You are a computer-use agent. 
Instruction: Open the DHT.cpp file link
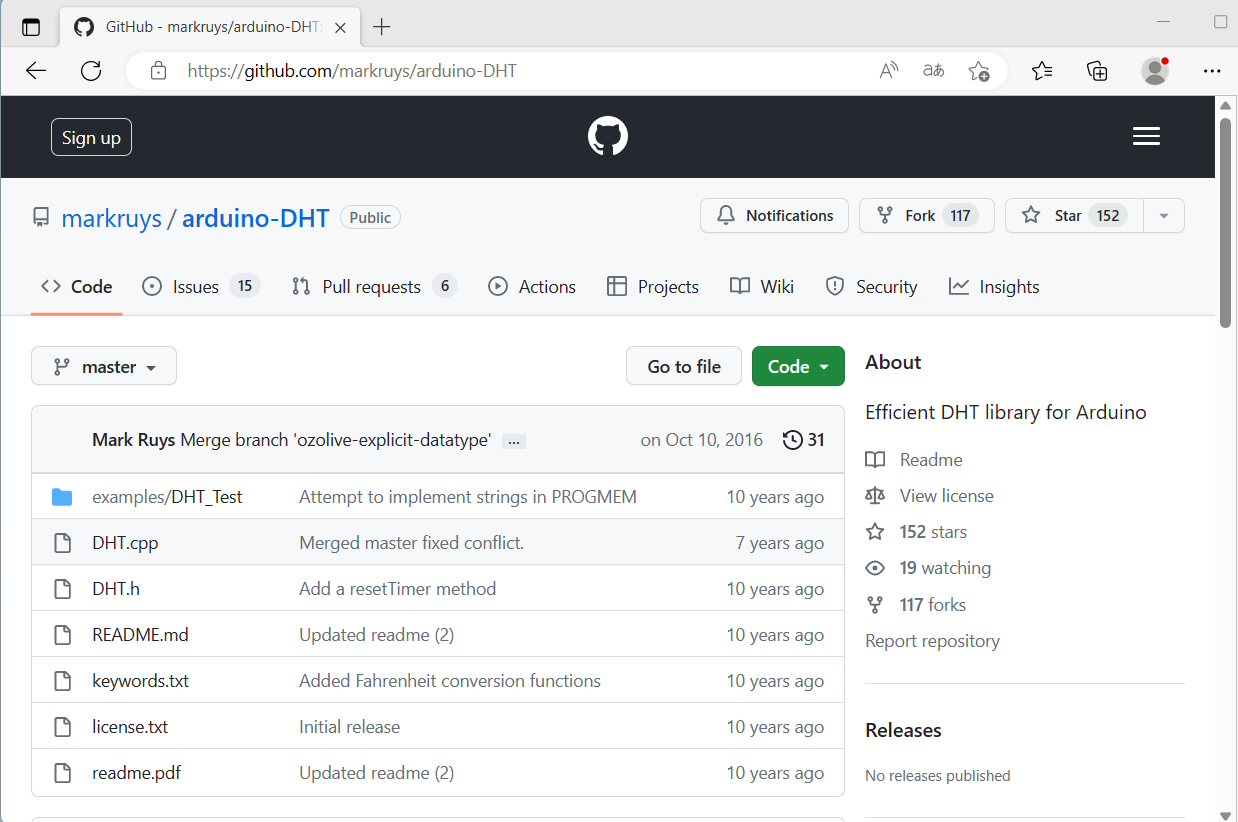click(x=125, y=543)
